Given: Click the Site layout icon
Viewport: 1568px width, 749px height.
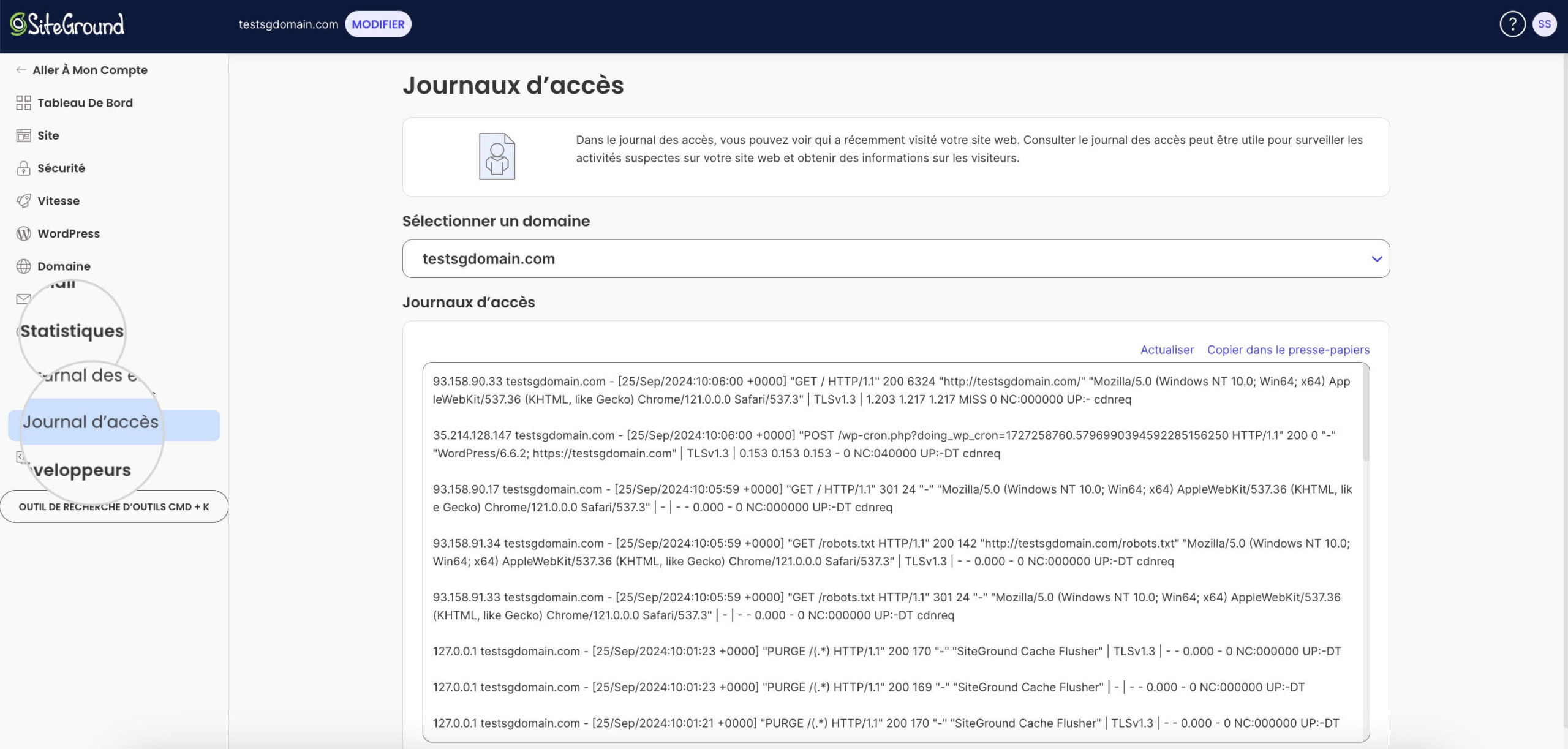Looking at the screenshot, I should [x=23, y=135].
